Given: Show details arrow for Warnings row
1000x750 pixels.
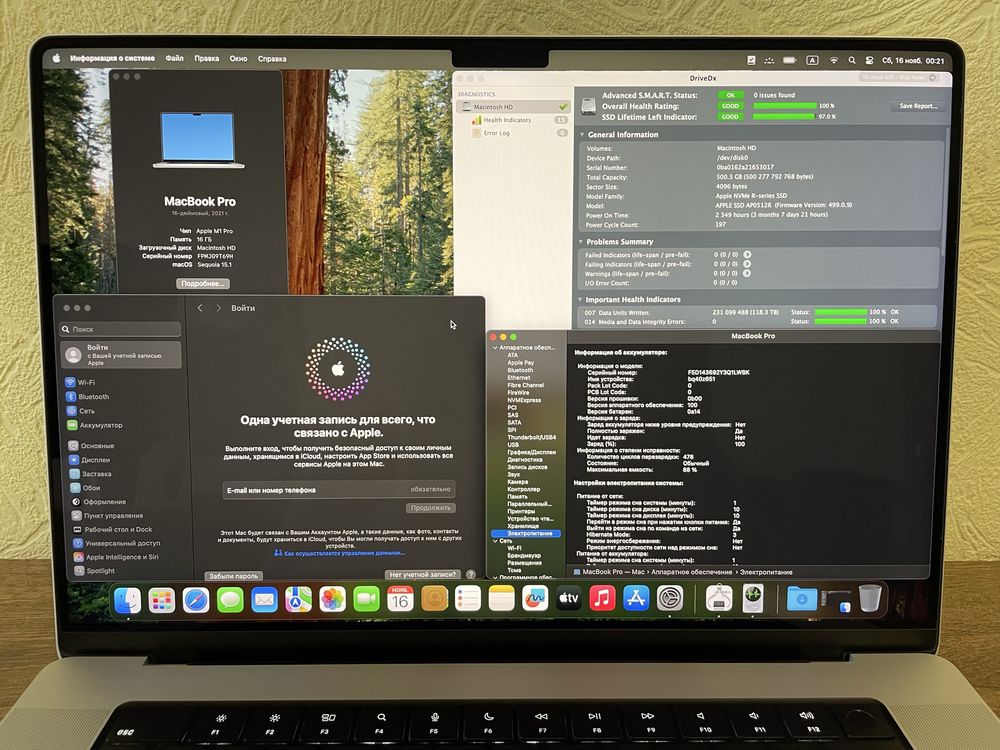Looking at the screenshot, I should 747,273.
